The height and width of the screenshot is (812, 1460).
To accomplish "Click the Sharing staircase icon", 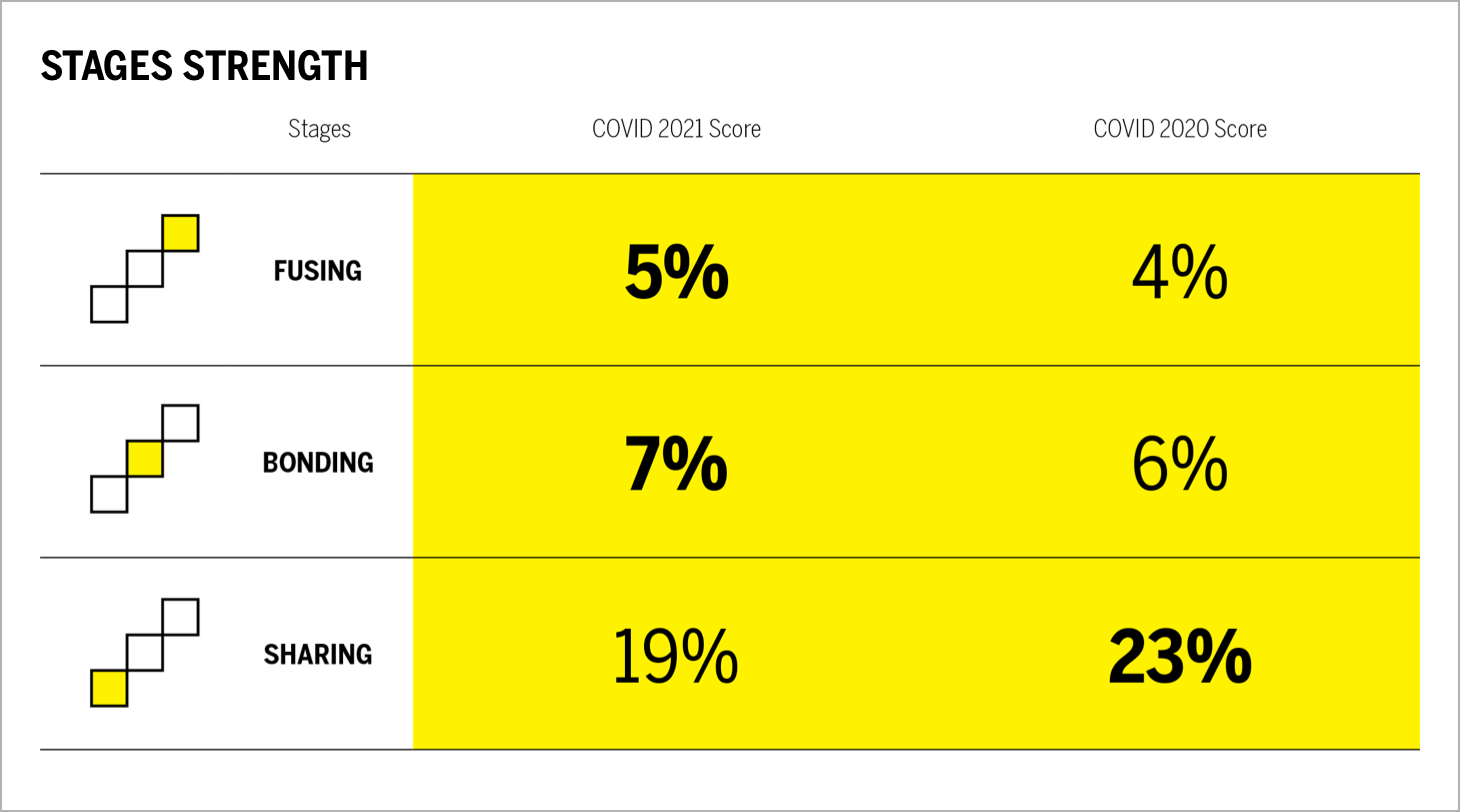I will tap(144, 652).
